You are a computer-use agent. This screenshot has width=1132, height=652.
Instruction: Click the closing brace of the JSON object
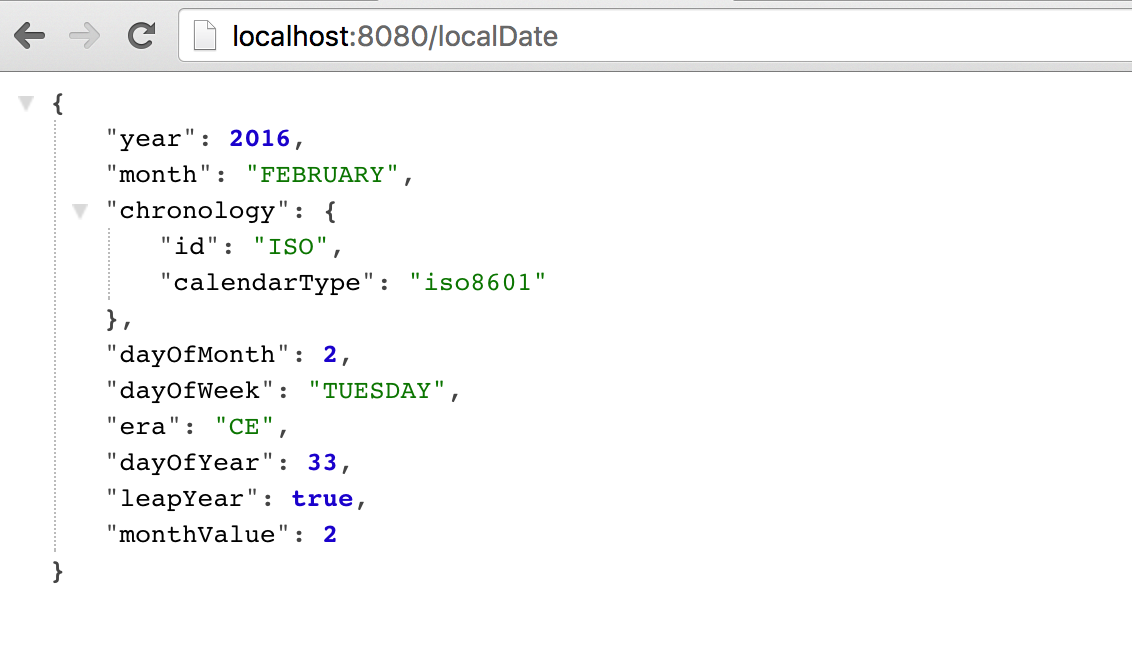[58, 571]
